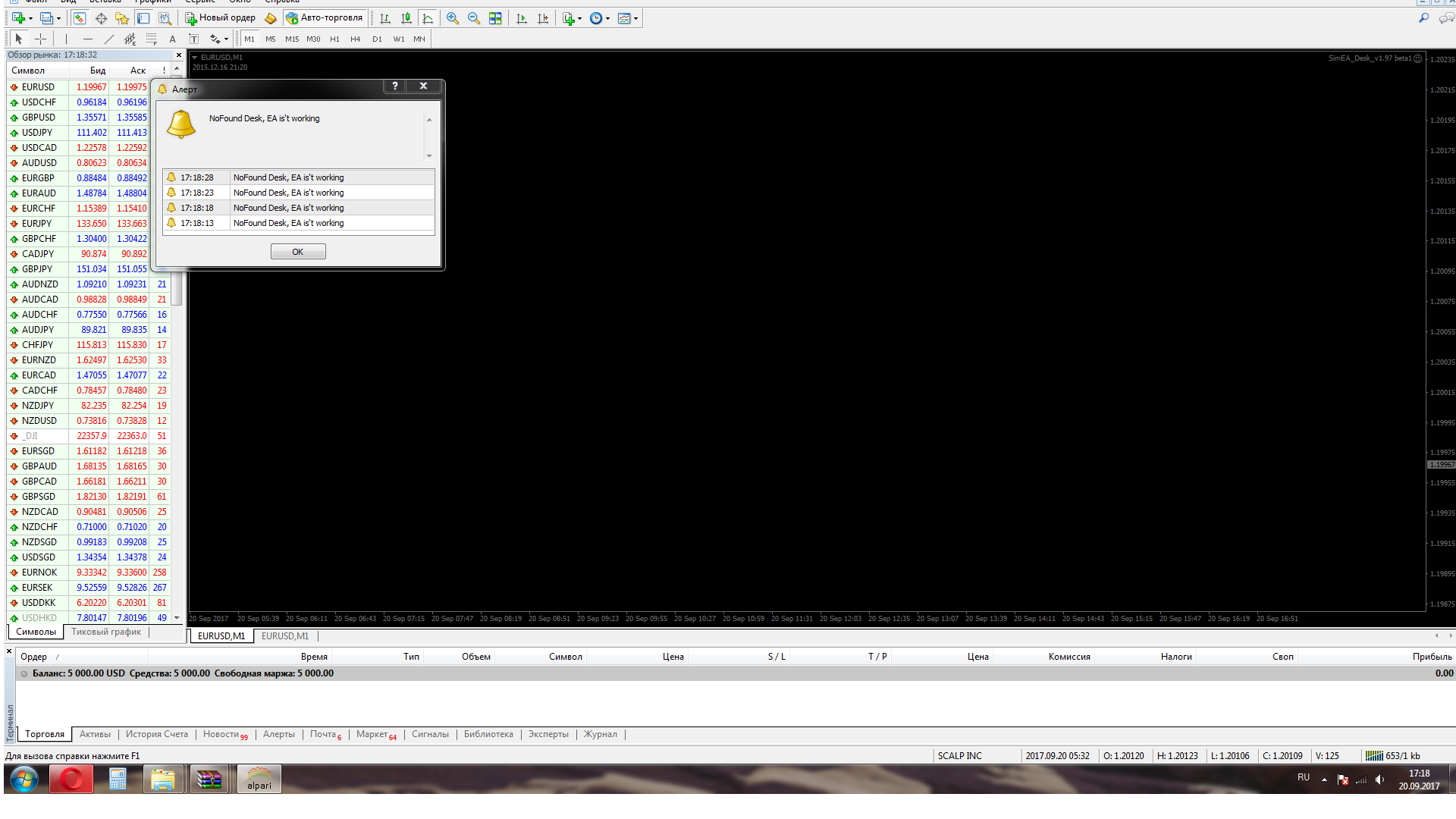The image size is (1456, 819).
Task: Switch chart to bar chart icon
Action: pyautogui.click(x=385, y=18)
